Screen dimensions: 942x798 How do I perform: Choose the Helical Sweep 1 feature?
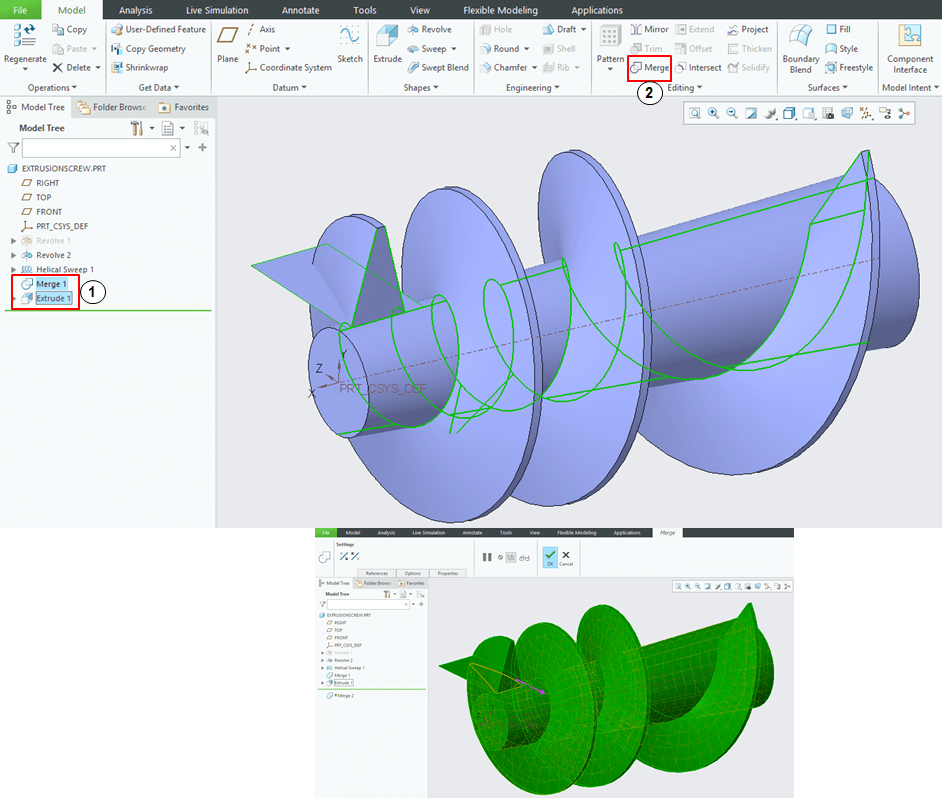point(65,270)
